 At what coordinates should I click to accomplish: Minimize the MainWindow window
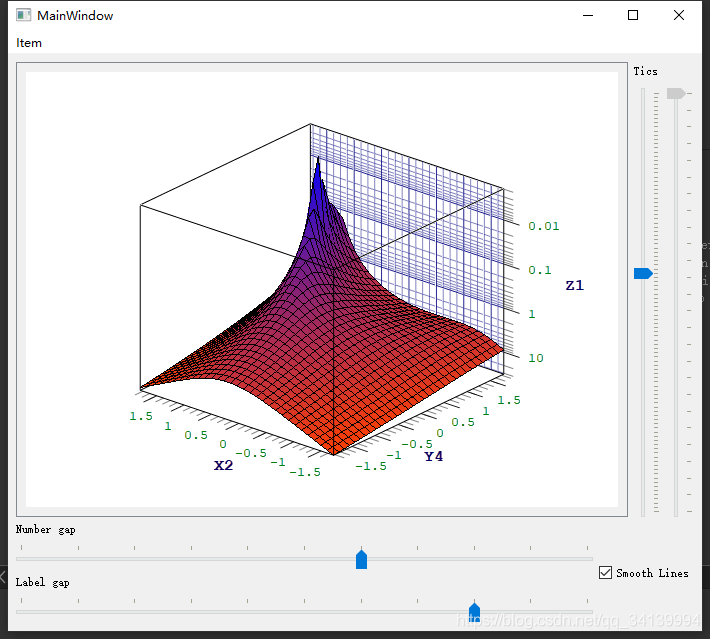pos(588,15)
